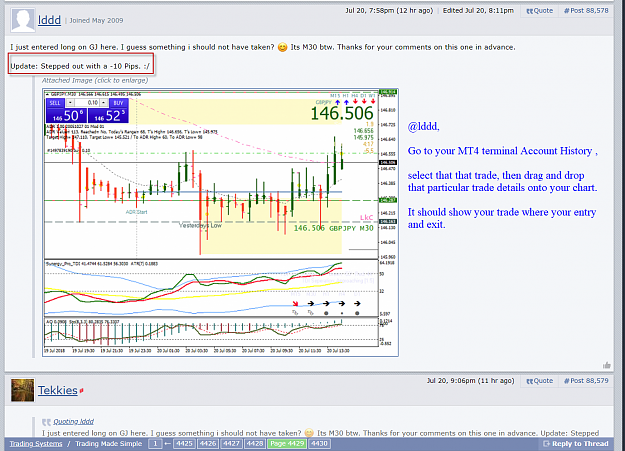This screenshot has height=451, width=625.
Task: Go to page 4426
Action: pyautogui.click(x=208, y=444)
